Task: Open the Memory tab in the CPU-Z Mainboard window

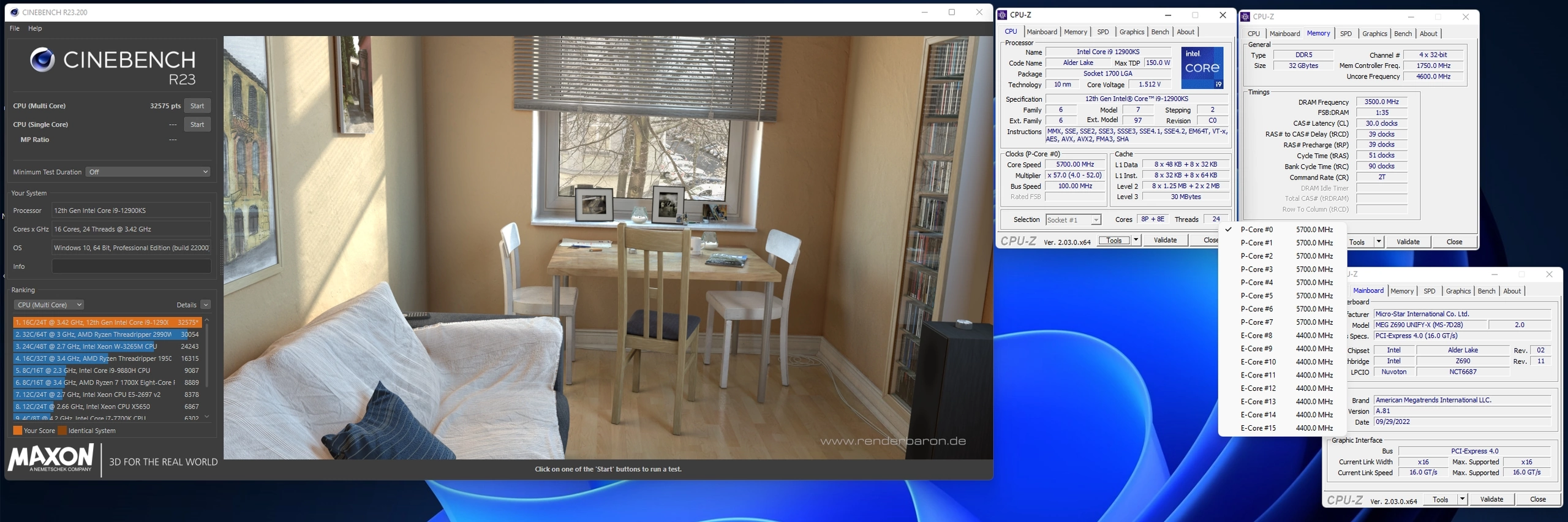Action: pos(1402,292)
